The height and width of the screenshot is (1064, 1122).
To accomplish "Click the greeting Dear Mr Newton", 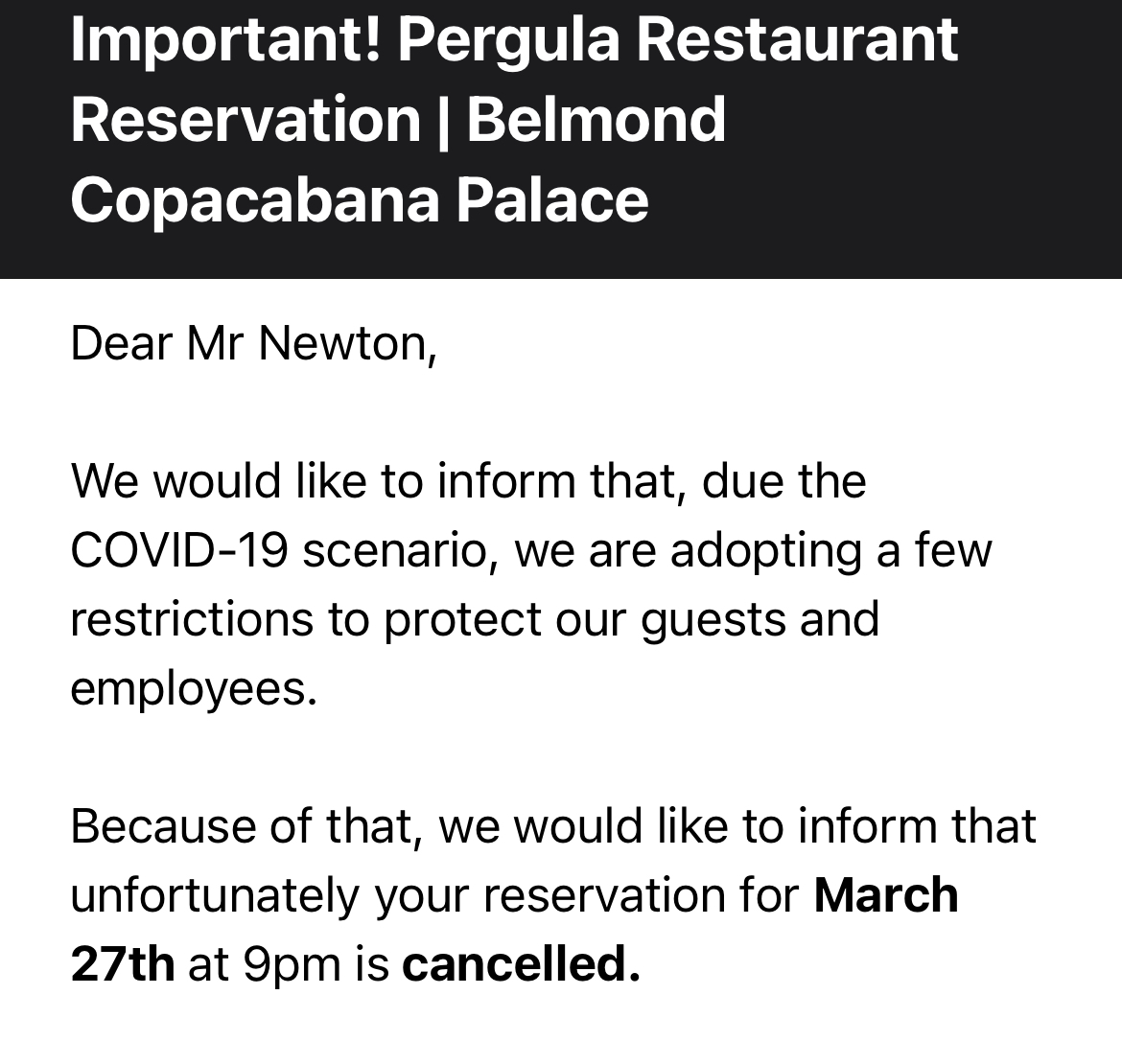I will point(253,344).
